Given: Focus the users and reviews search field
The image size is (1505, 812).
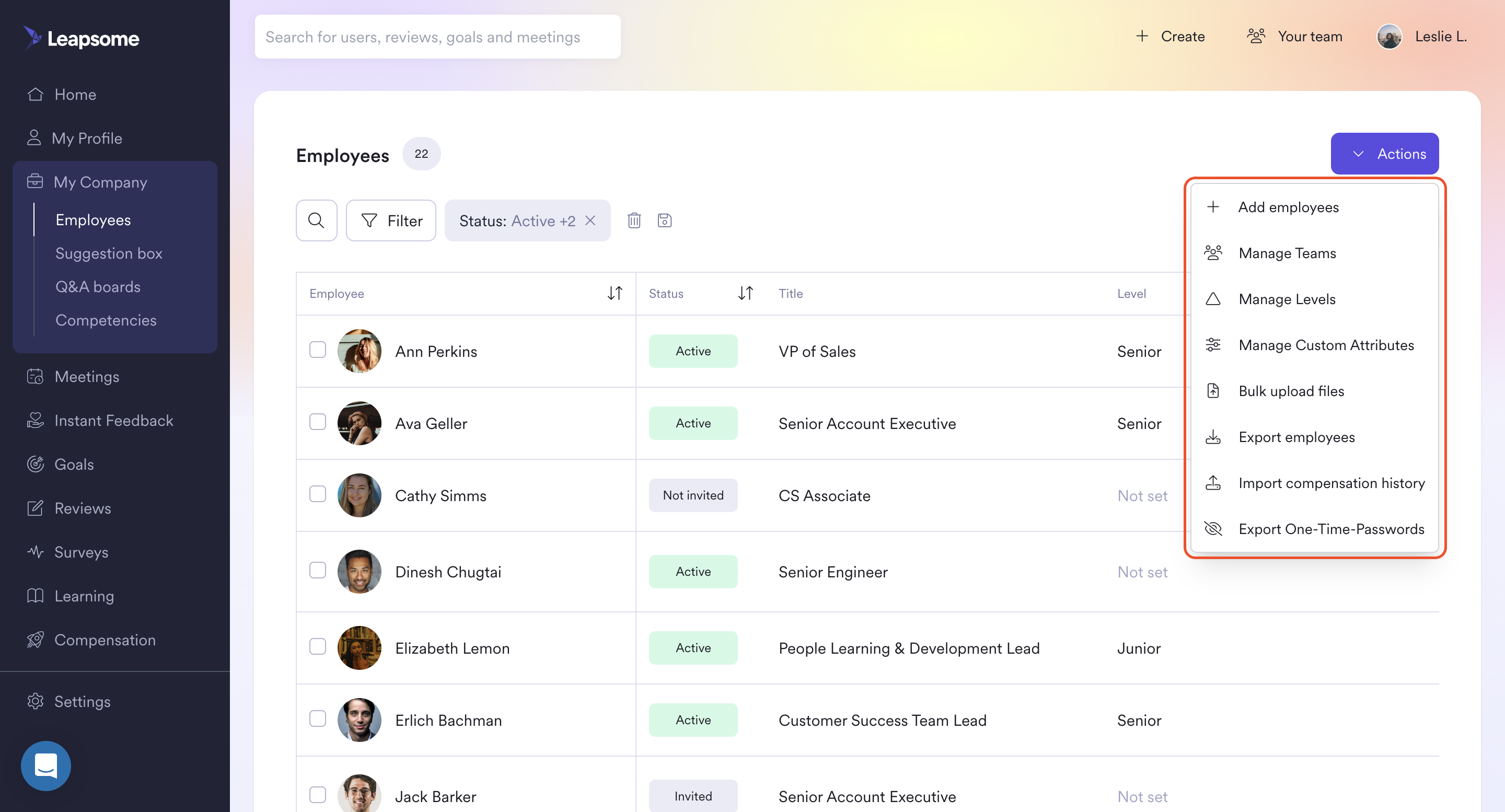Looking at the screenshot, I should (437, 37).
